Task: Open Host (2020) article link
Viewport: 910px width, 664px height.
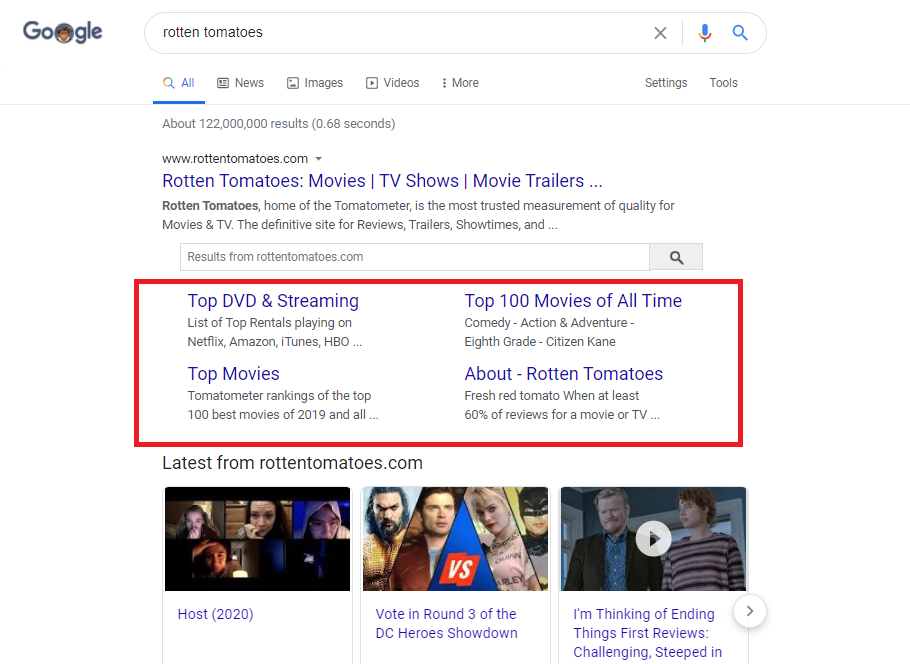Action: click(x=215, y=614)
